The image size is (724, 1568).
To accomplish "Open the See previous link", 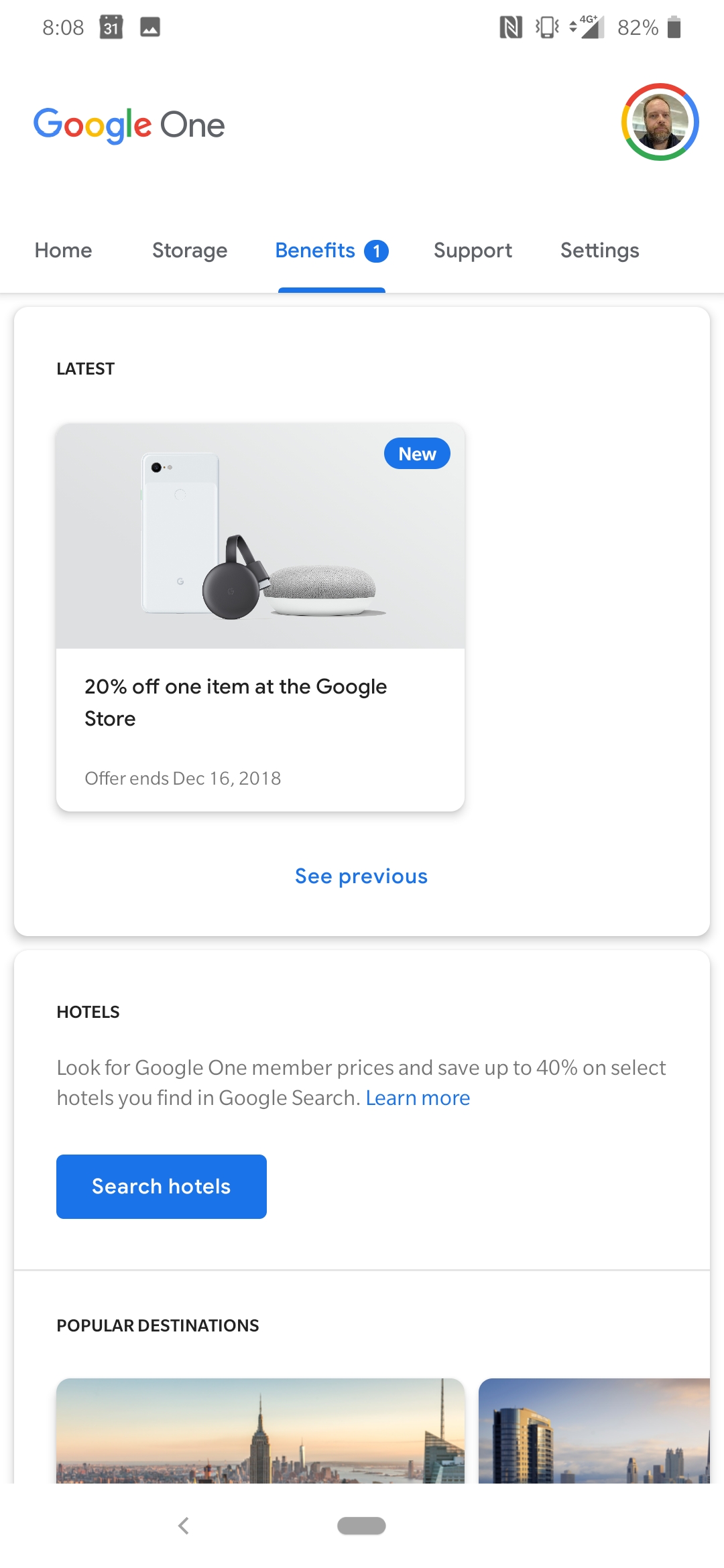I will (x=361, y=876).
